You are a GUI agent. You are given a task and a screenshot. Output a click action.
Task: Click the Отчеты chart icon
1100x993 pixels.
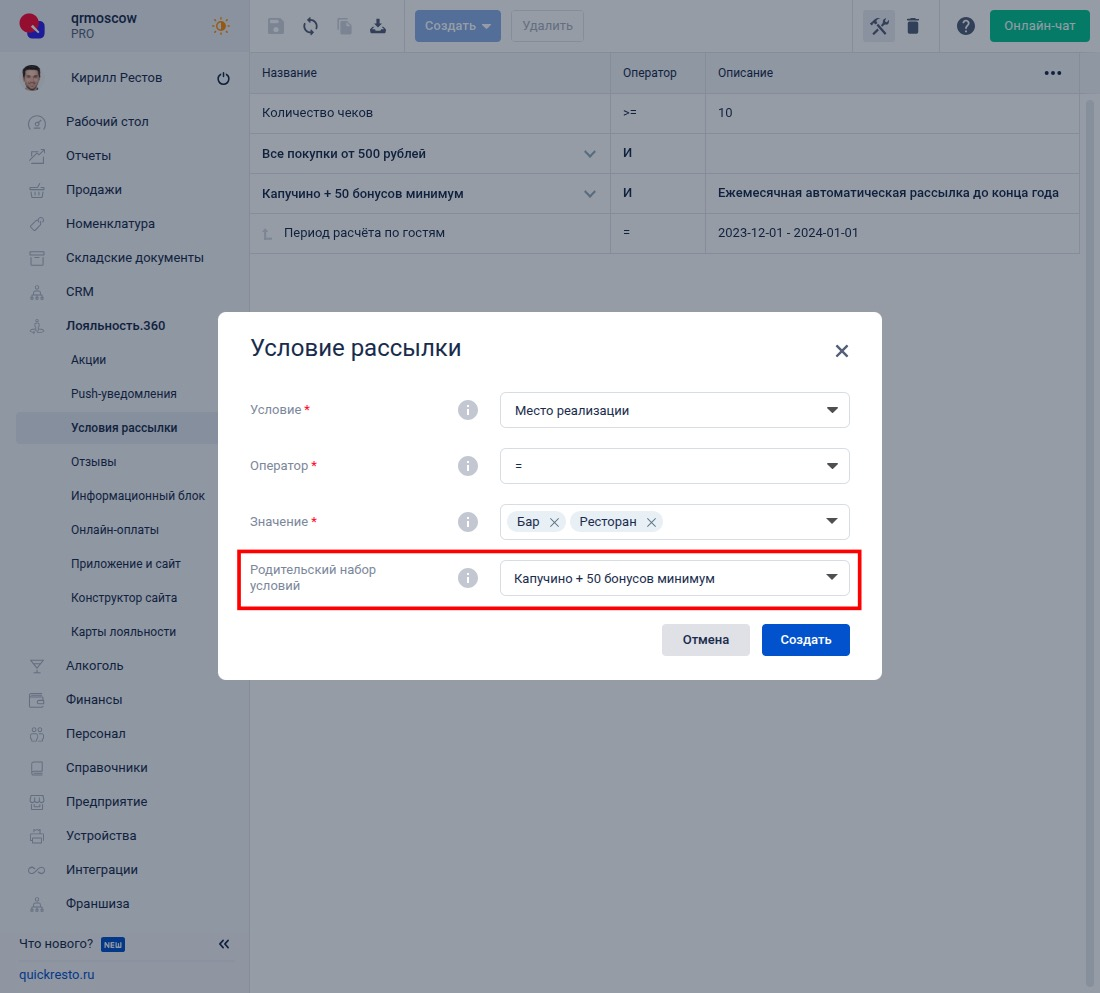36,156
